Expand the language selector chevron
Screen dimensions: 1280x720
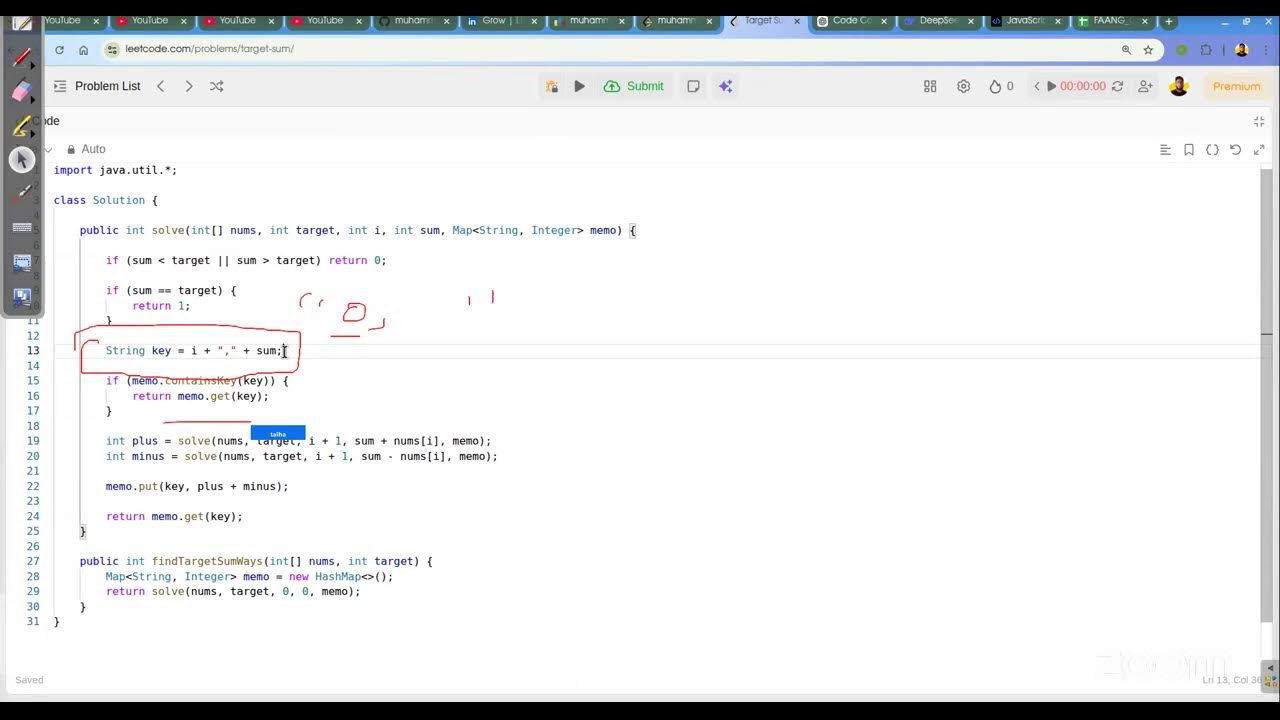(x=48, y=150)
